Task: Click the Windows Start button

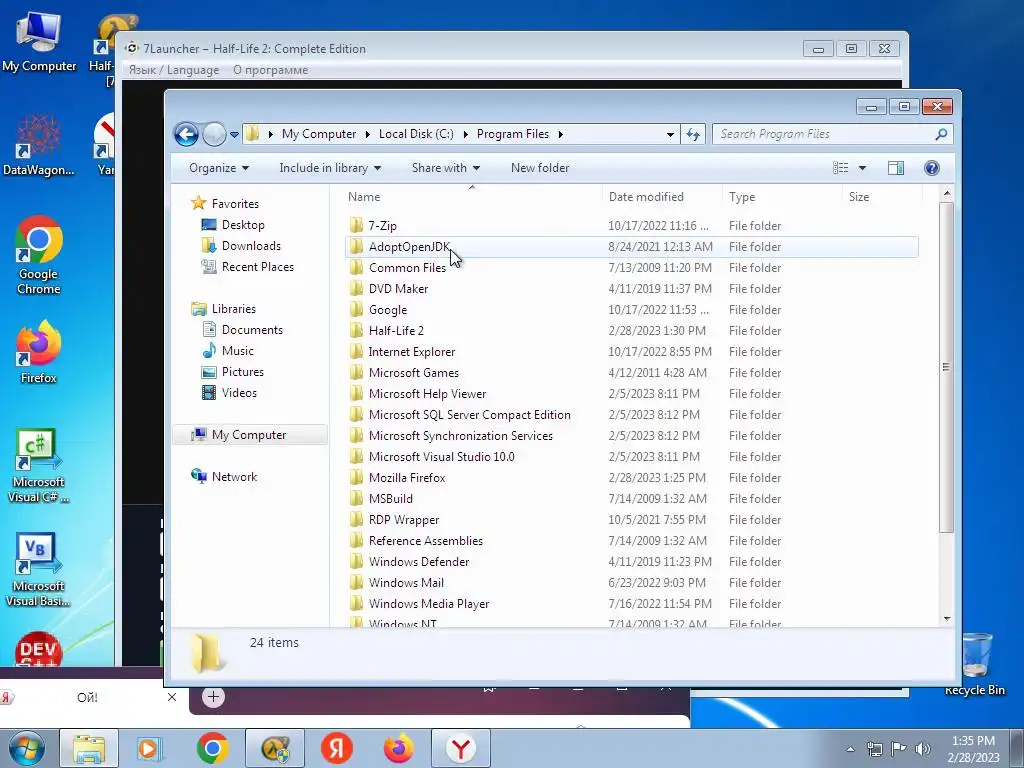Action: coord(26,748)
